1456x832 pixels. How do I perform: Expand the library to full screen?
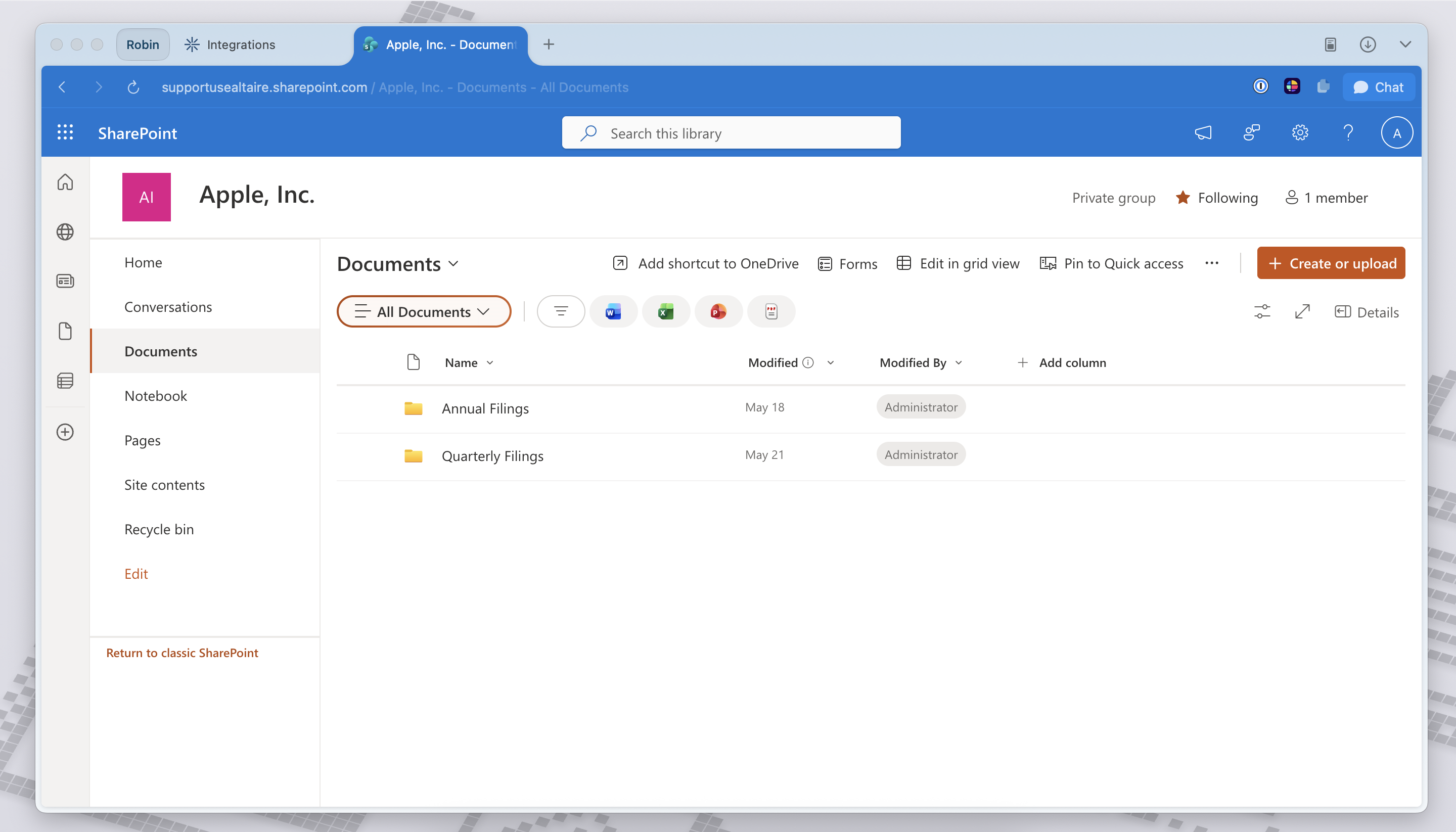[1302, 312]
